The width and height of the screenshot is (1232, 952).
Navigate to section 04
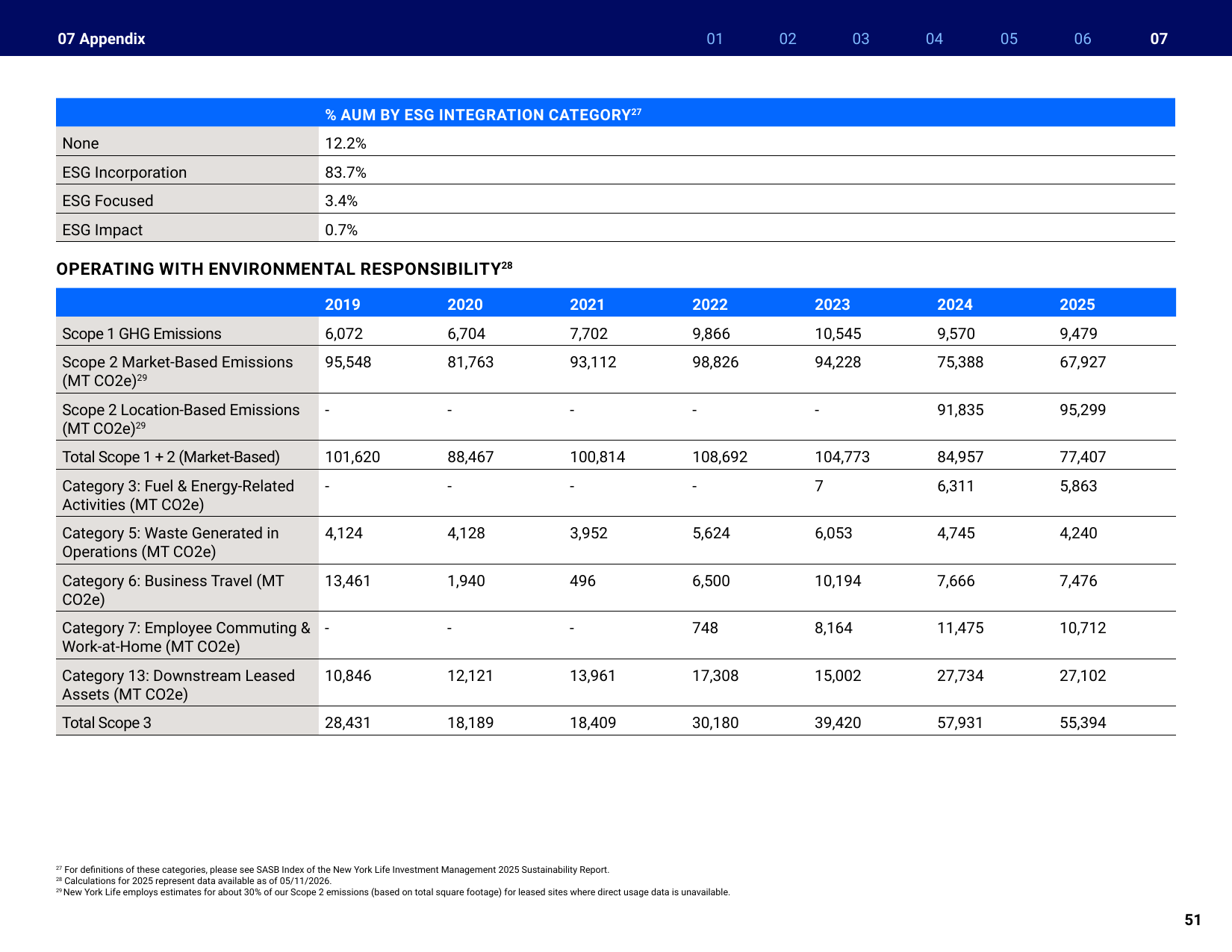[934, 39]
